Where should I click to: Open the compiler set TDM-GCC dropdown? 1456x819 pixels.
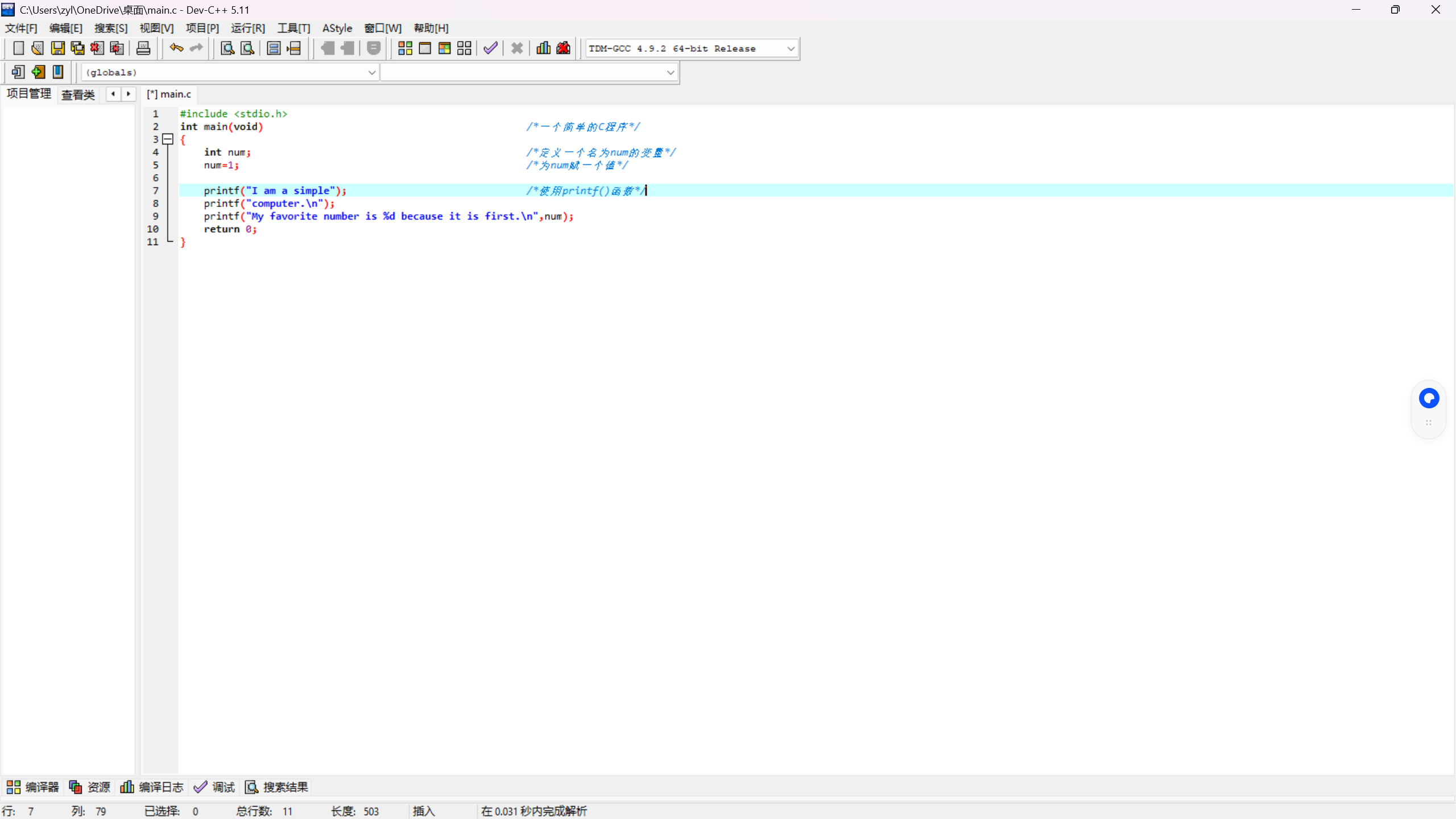pos(791,49)
